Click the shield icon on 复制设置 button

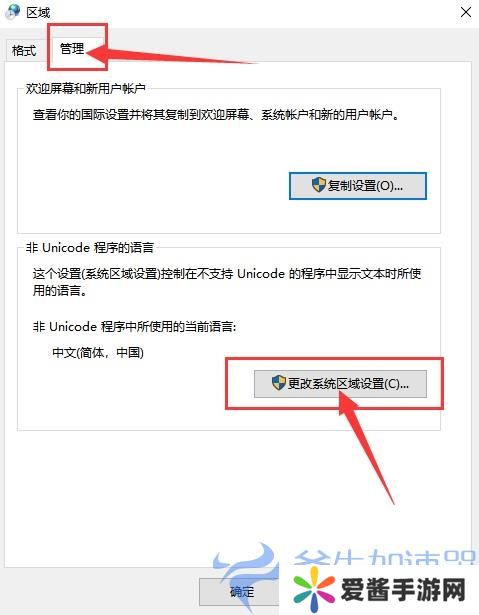click(319, 185)
